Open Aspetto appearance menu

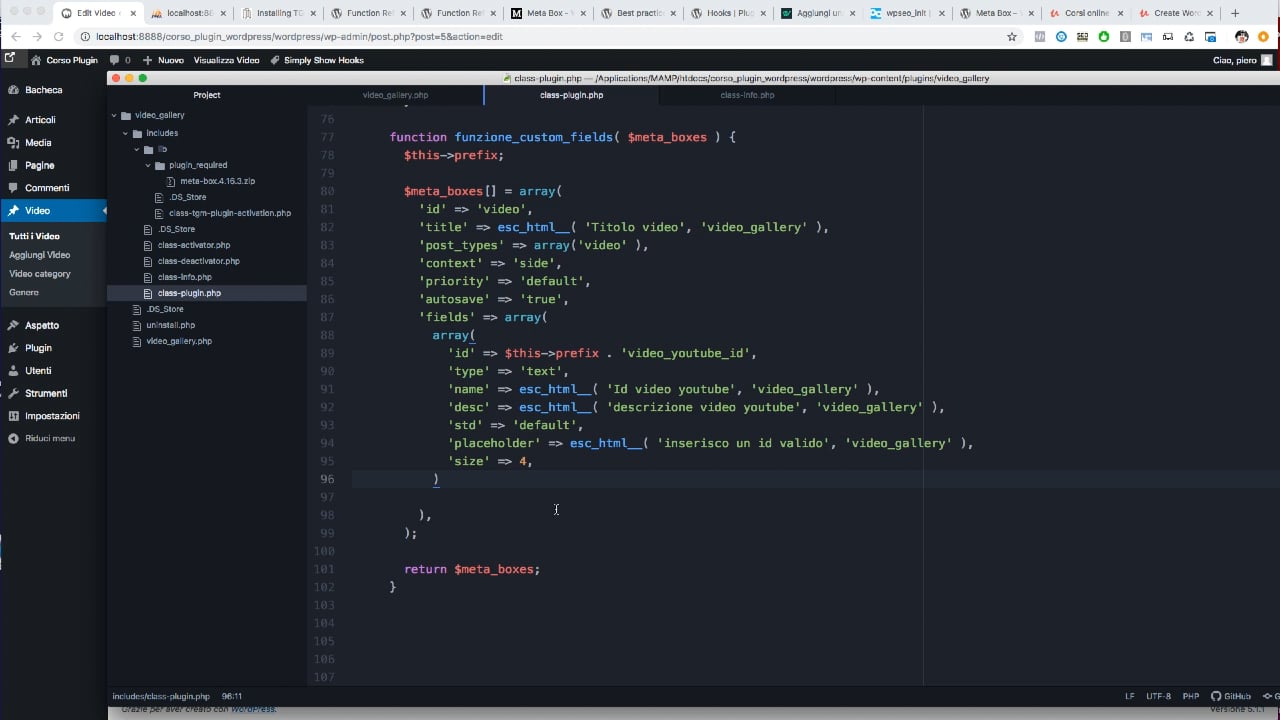point(42,325)
